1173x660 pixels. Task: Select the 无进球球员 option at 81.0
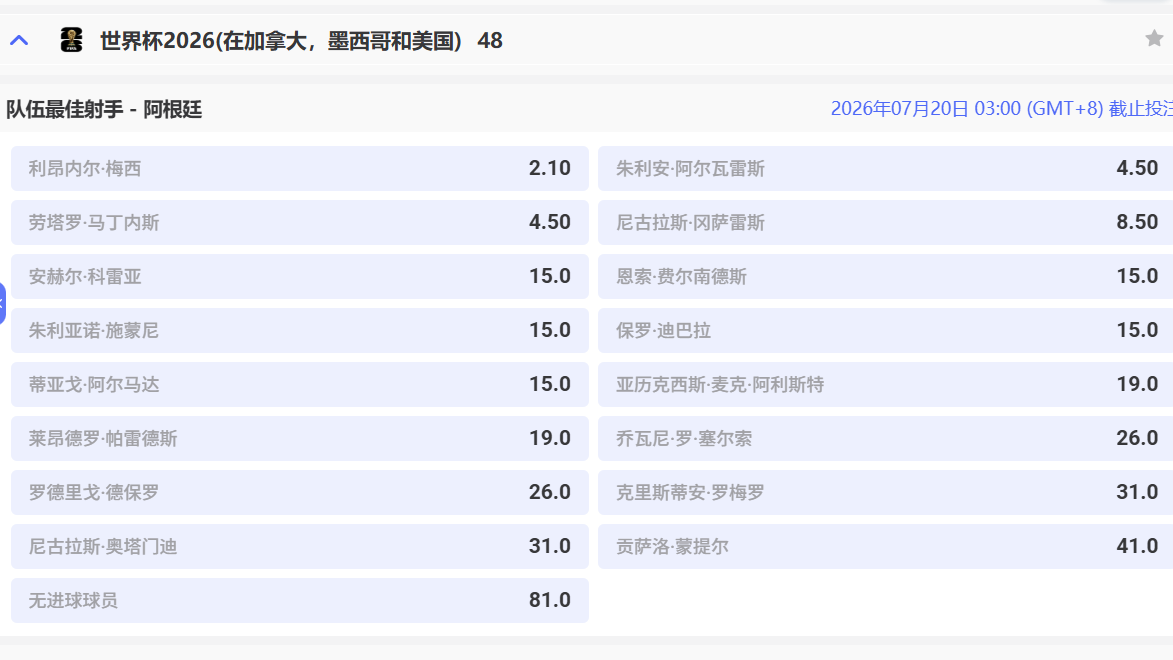click(299, 601)
